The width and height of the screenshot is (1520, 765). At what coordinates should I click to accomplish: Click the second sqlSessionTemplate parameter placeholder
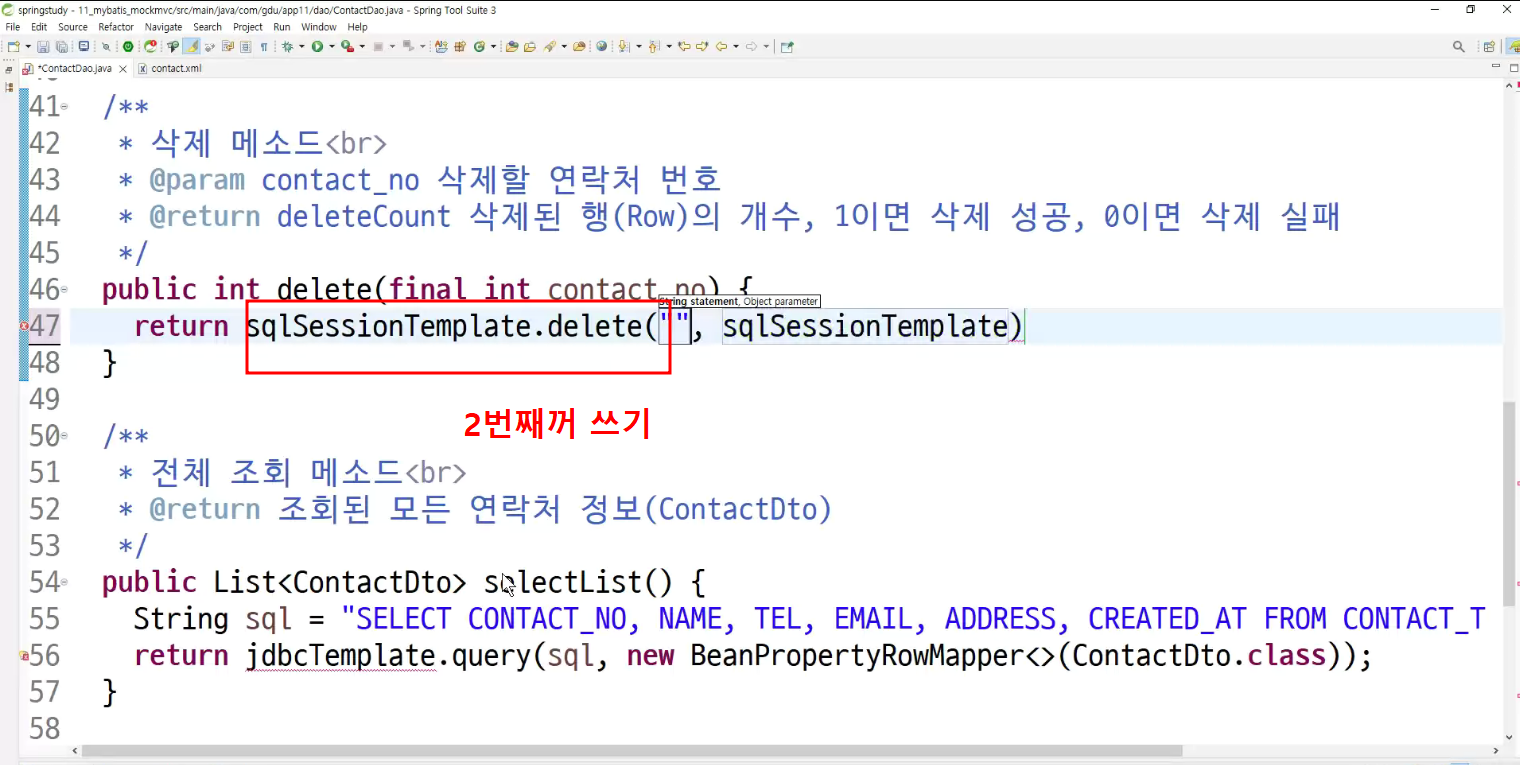coord(865,326)
